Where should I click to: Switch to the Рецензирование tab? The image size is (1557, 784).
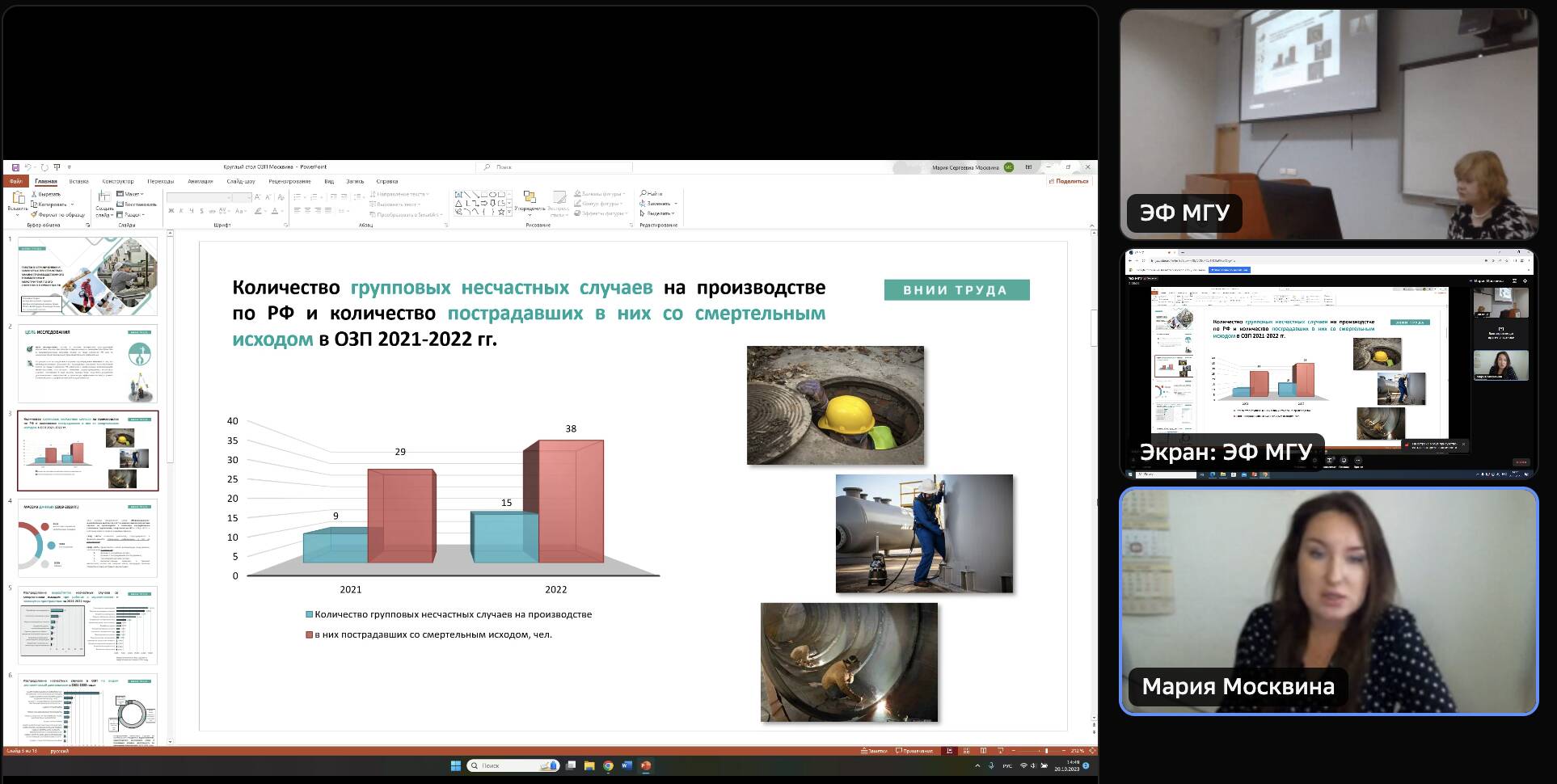click(289, 181)
